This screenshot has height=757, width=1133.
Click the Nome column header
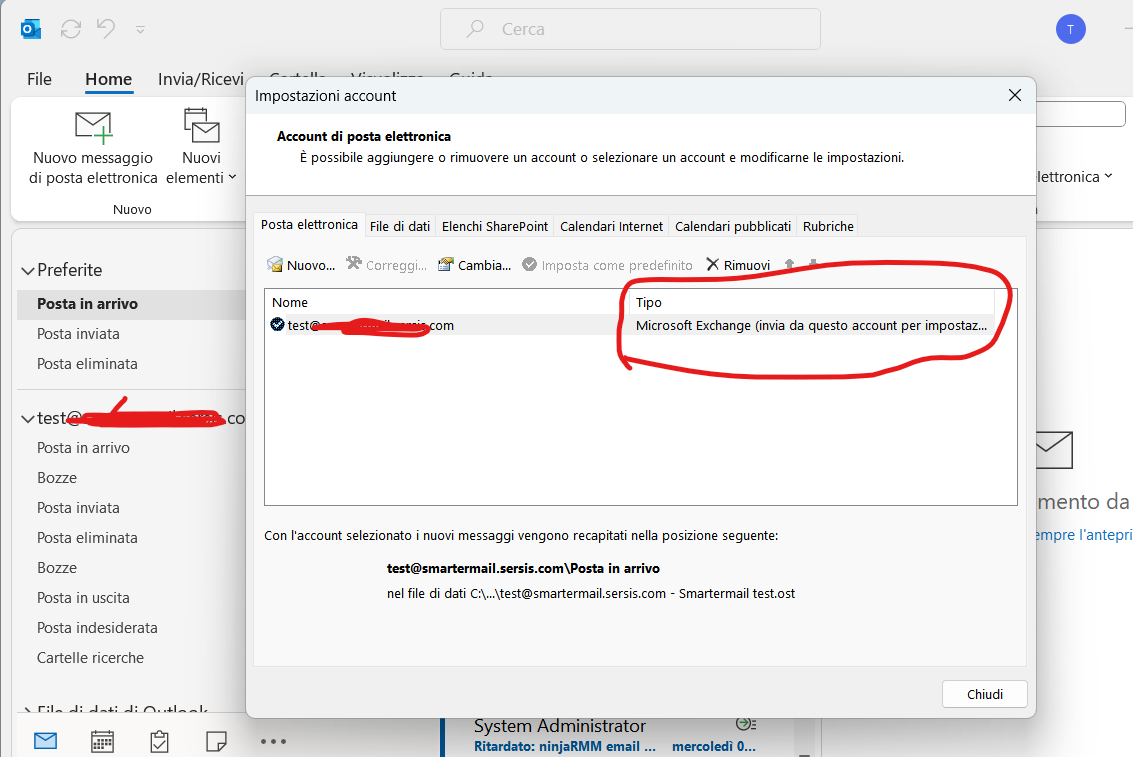coord(446,302)
